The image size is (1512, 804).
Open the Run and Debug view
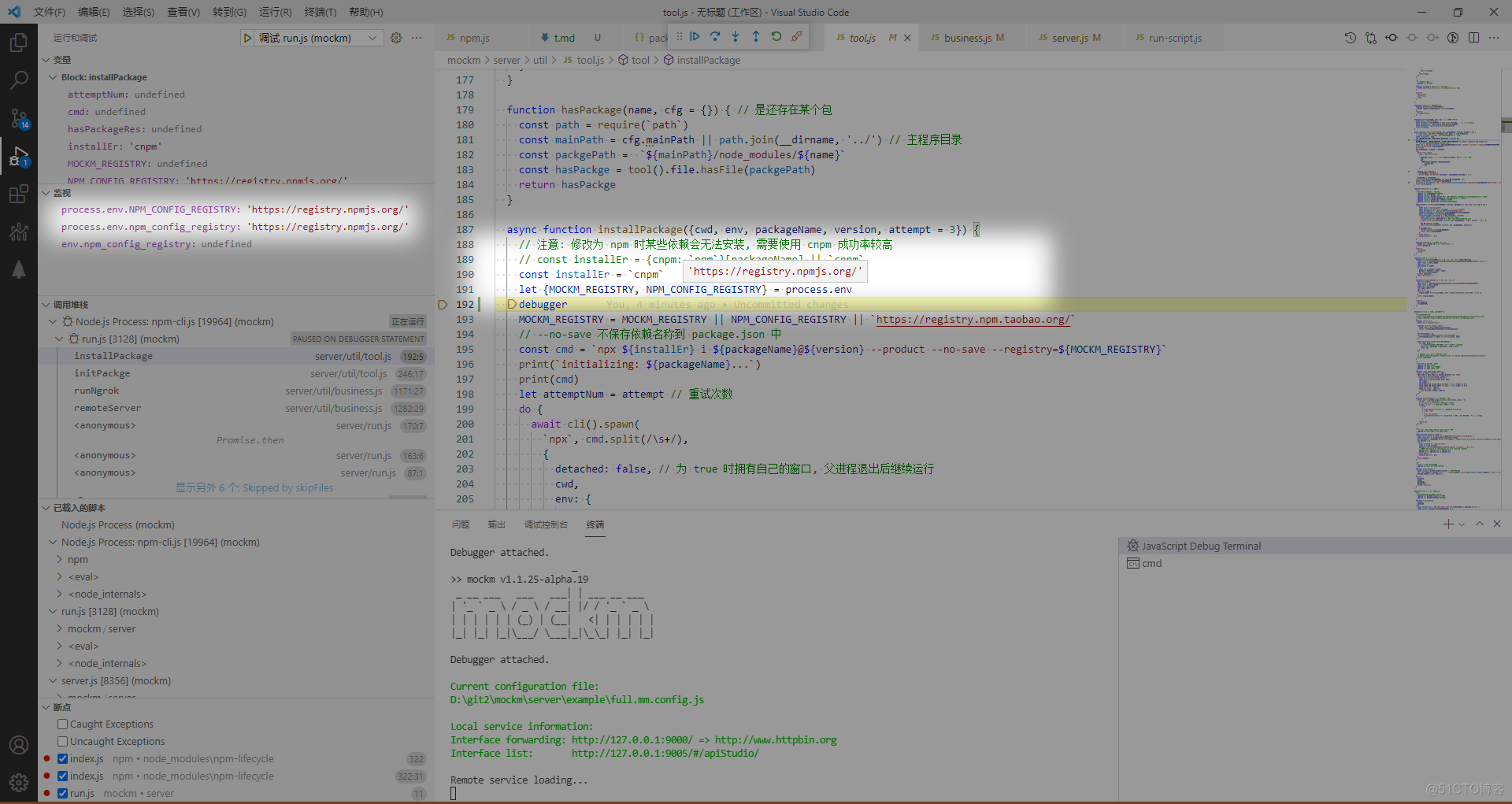19,156
